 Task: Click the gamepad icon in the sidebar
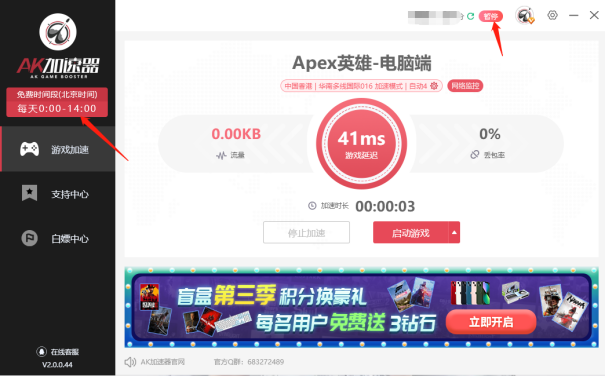pos(29,149)
